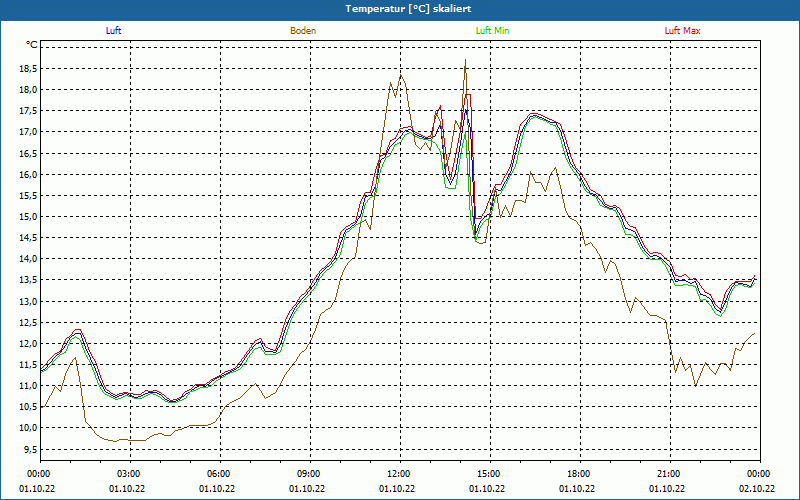Select the 12.0 y-axis tick label
The height and width of the screenshot is (500, 800).
click(x=27, y=343)
